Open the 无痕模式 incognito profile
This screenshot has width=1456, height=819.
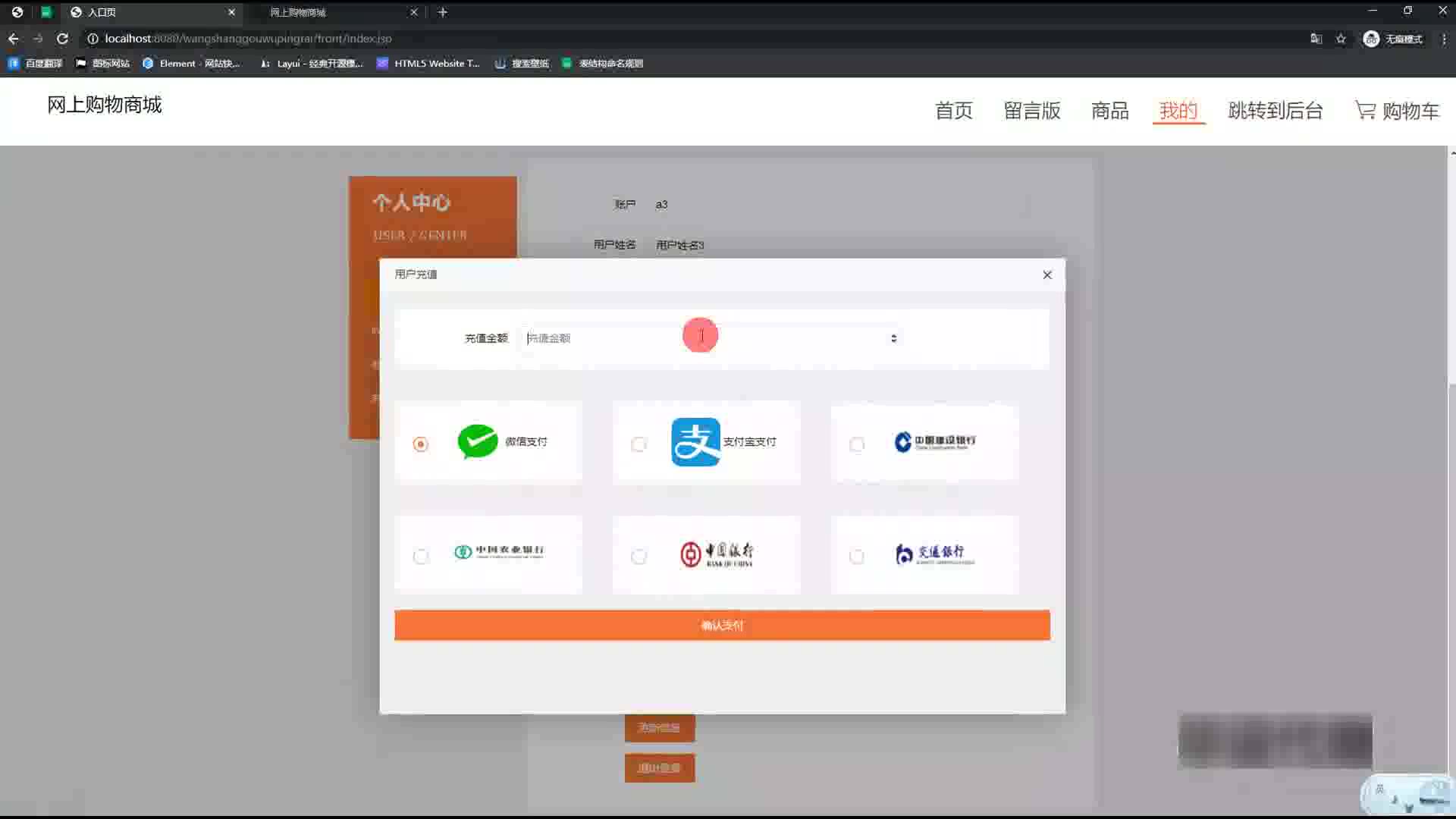pyautogui.click(x=1393, y=39)
